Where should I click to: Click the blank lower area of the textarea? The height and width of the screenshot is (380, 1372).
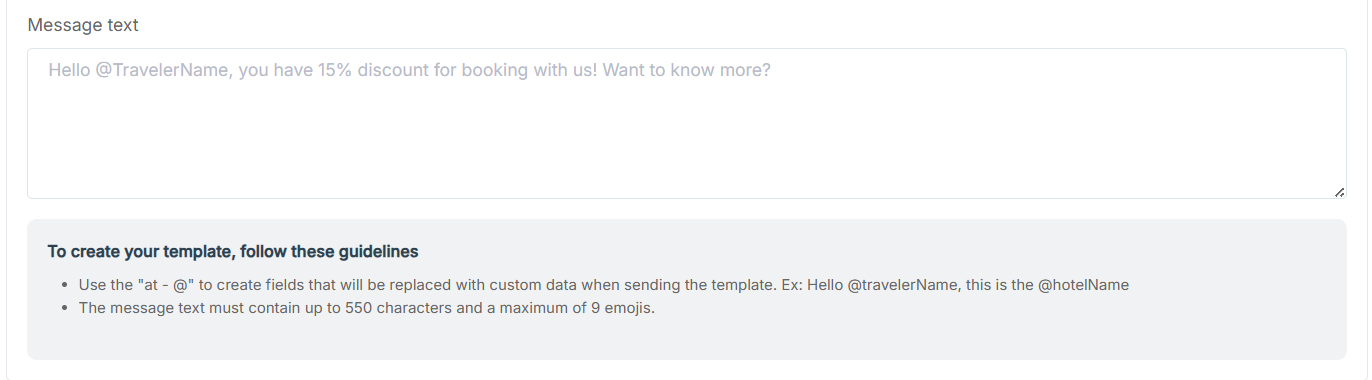tap(686, 150)
